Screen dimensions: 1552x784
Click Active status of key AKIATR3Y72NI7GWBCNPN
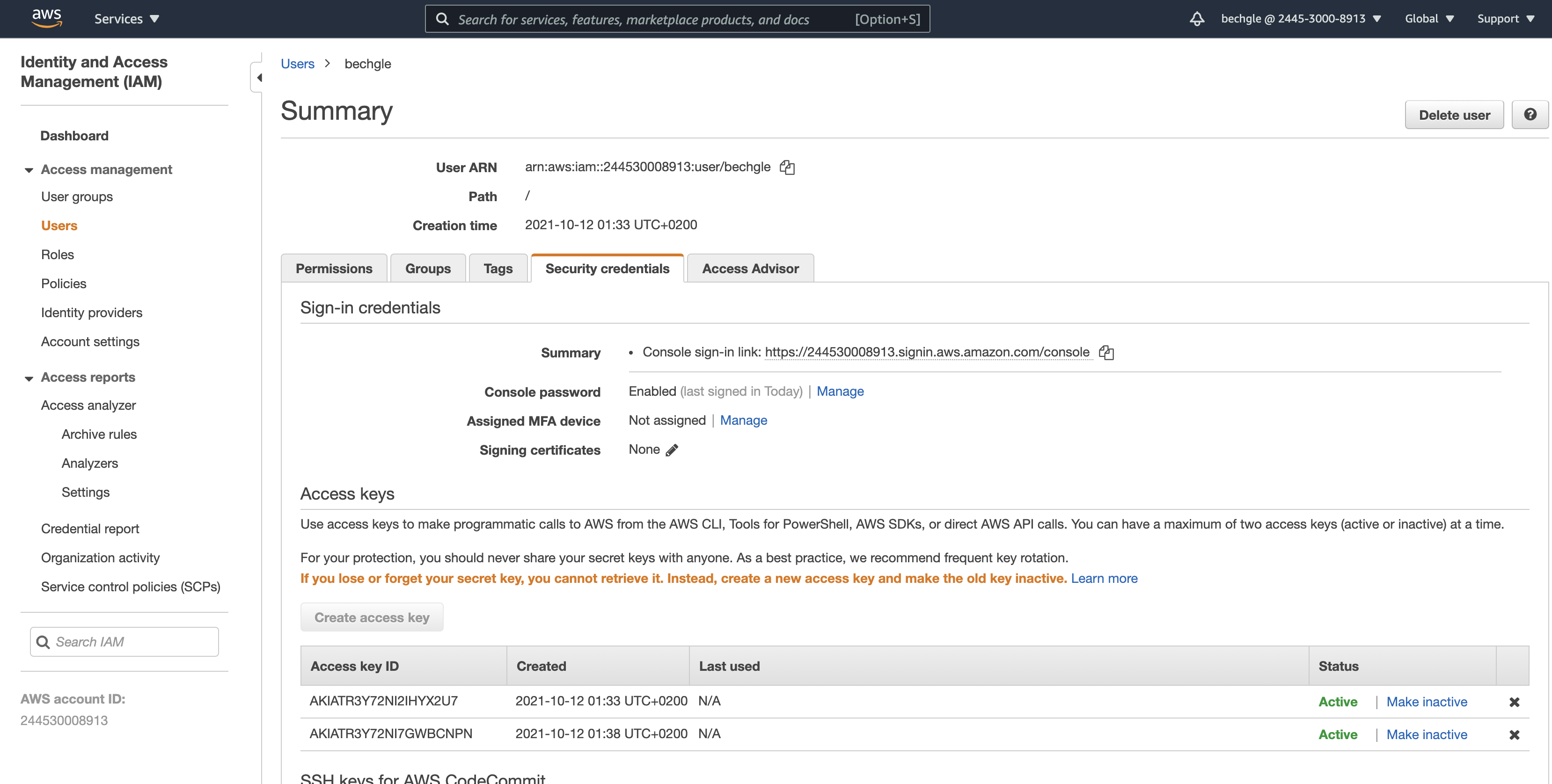coord(1338,734)
